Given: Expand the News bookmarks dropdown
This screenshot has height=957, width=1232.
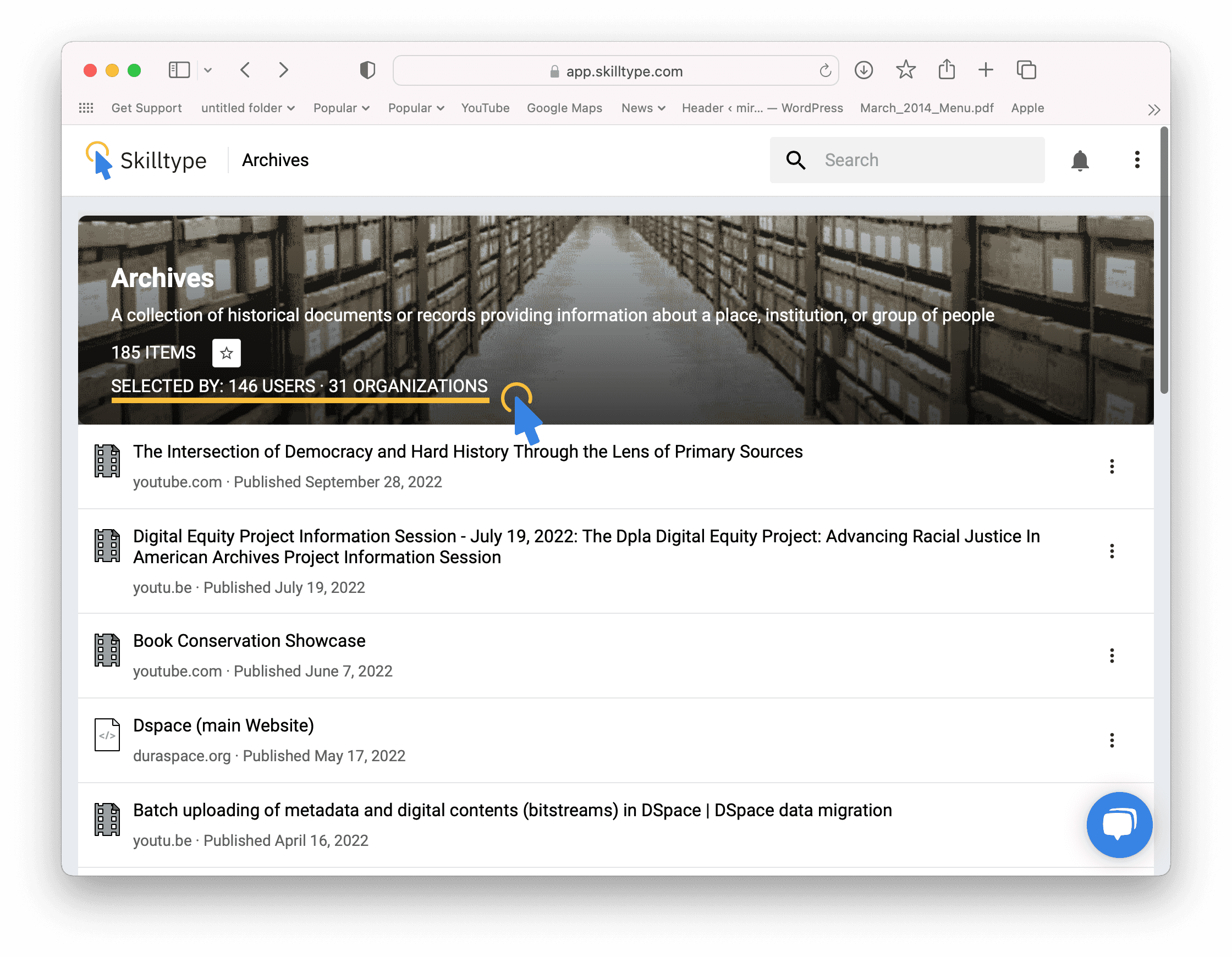Looking at the screenshot, I should (x=642, y=108).
